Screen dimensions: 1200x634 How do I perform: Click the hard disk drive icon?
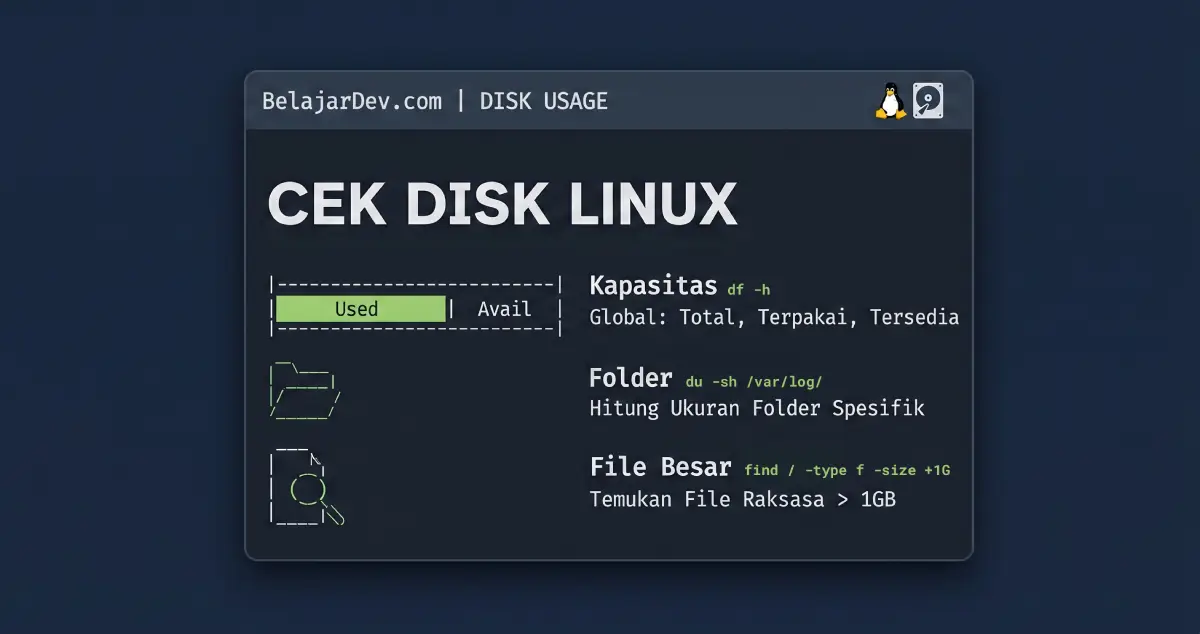click(928, 101)
